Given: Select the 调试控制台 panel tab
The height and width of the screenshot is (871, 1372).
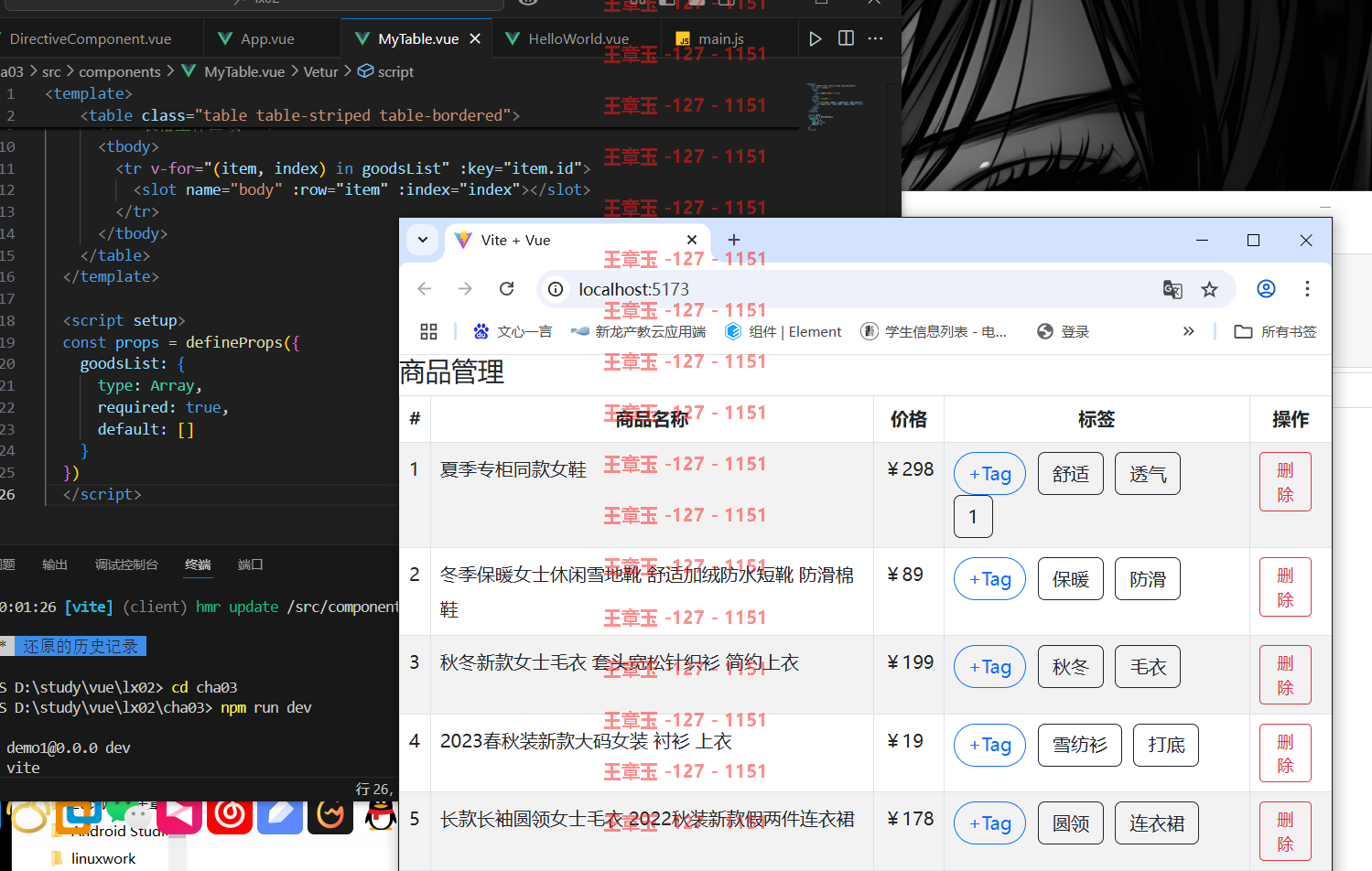Looking at the screenshot, I should (x=126, y=565).
